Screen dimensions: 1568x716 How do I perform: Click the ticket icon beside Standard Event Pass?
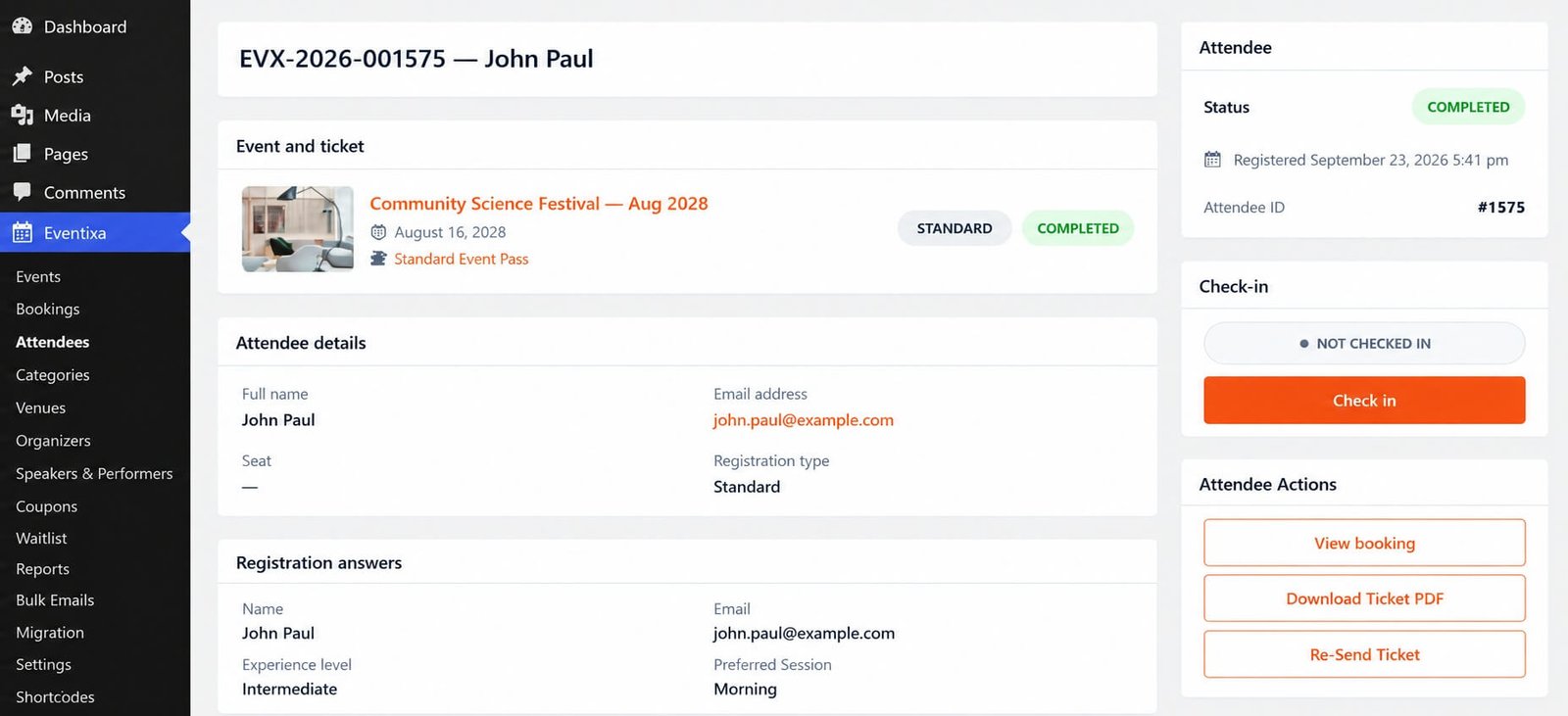point(378,259)
